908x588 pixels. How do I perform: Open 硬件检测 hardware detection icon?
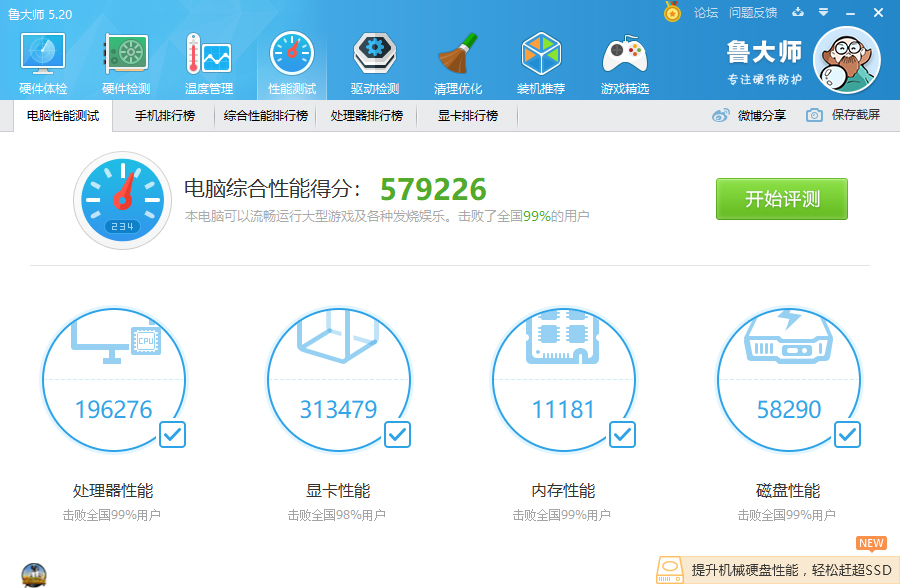[x=126, y=63]
